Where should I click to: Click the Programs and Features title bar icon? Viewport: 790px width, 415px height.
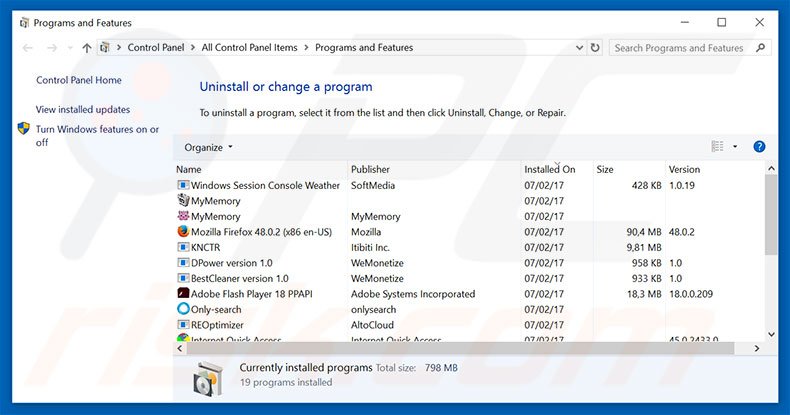24,23
